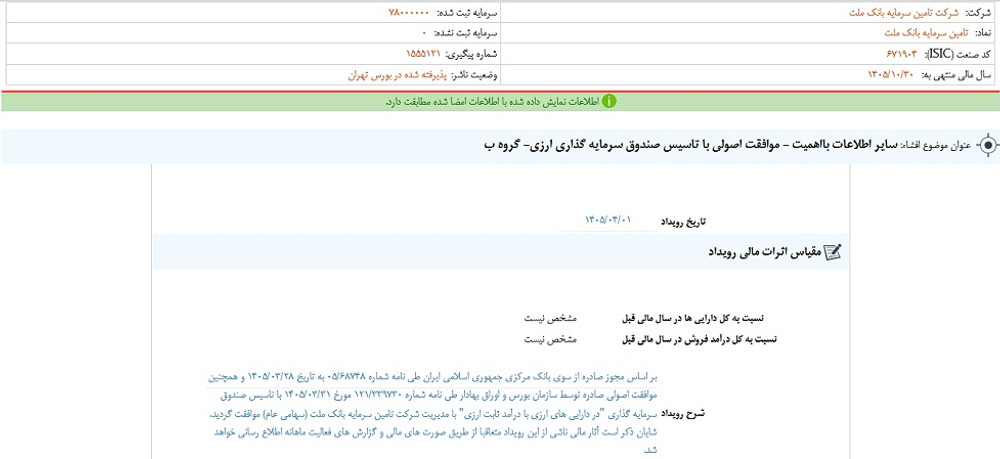This screenshot has height=459, width=1000.
Task: Click the target icon beside disclosure title
Action: [987, 145]
